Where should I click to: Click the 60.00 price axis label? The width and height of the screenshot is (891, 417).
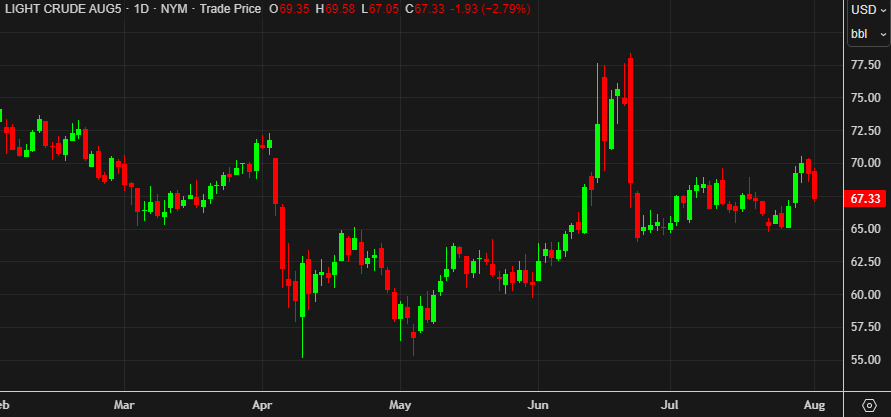coord(865,294)
